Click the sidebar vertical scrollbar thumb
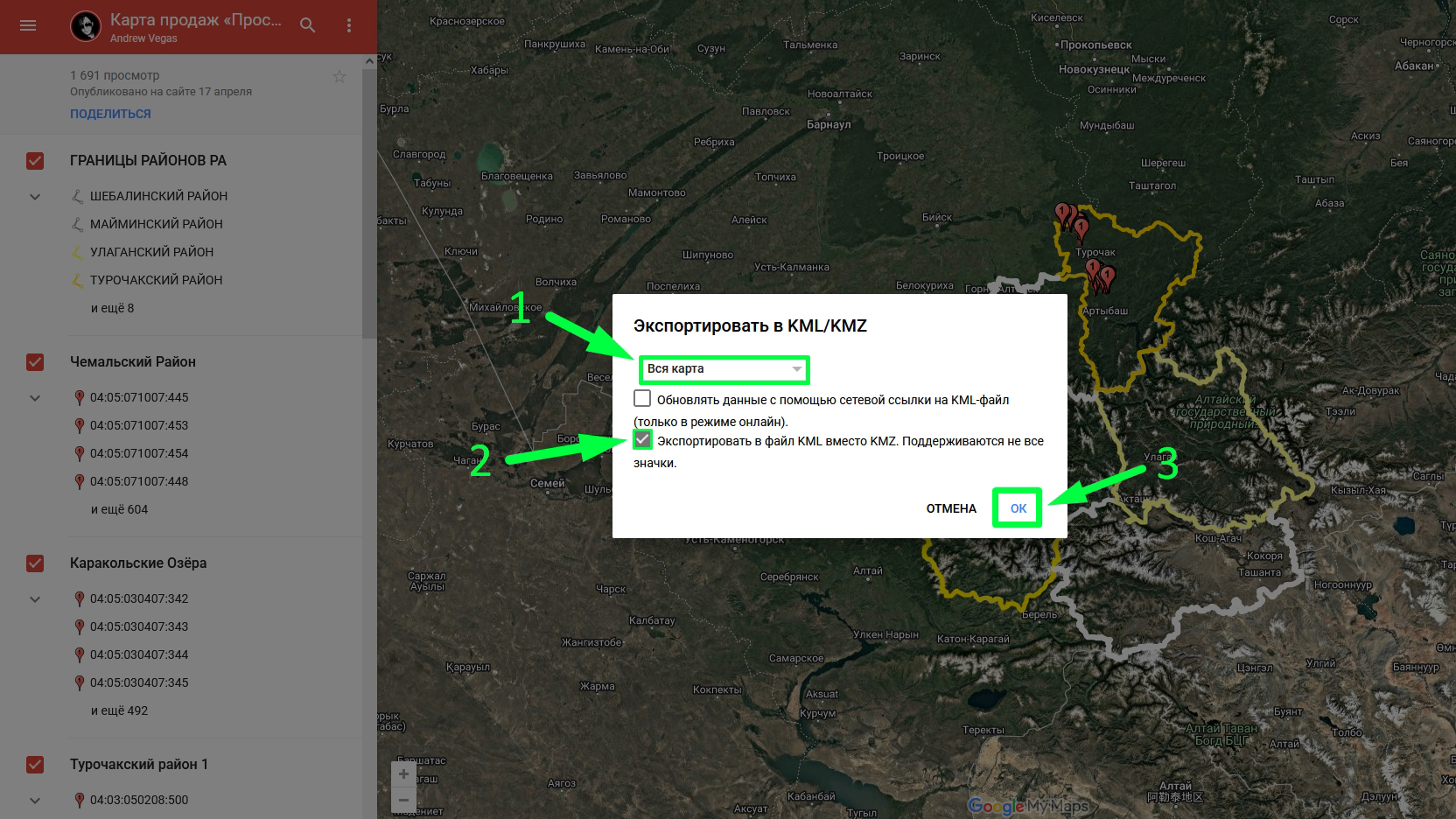Screen dimensions: 1456x819 [x=369, y=203]
